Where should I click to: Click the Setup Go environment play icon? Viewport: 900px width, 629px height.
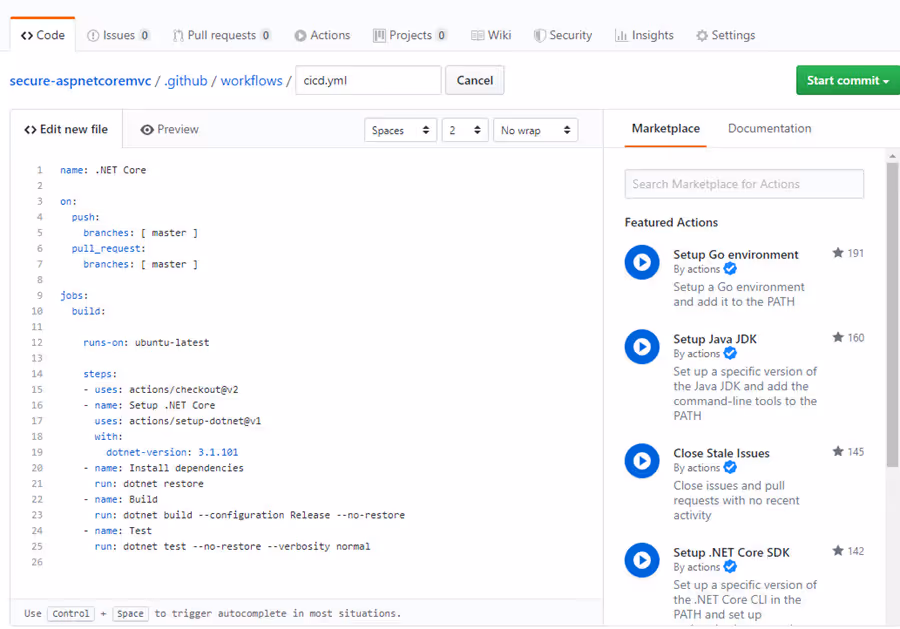[x=642, y=262]
